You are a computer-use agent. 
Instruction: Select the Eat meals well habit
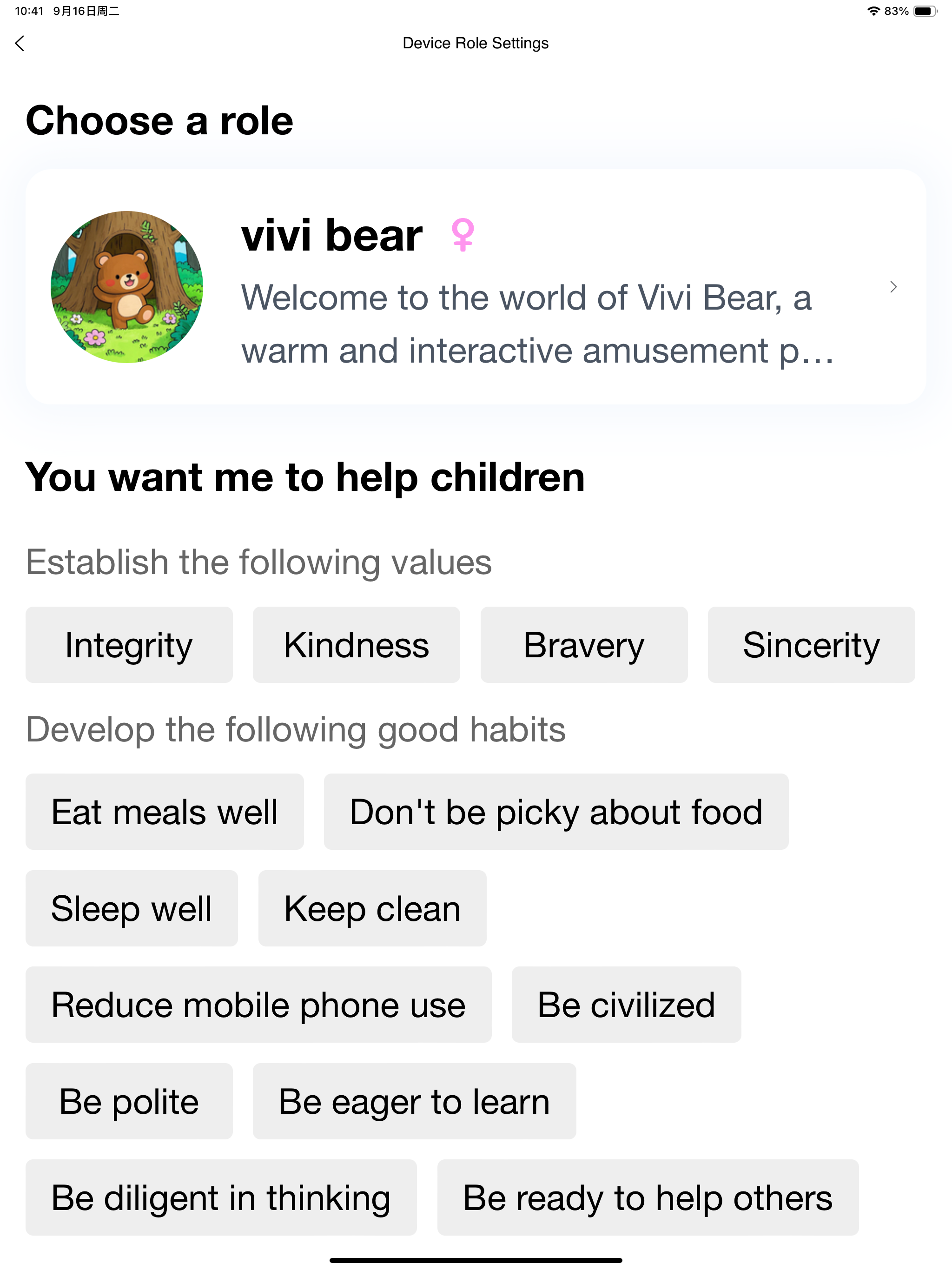click(165, 811)
